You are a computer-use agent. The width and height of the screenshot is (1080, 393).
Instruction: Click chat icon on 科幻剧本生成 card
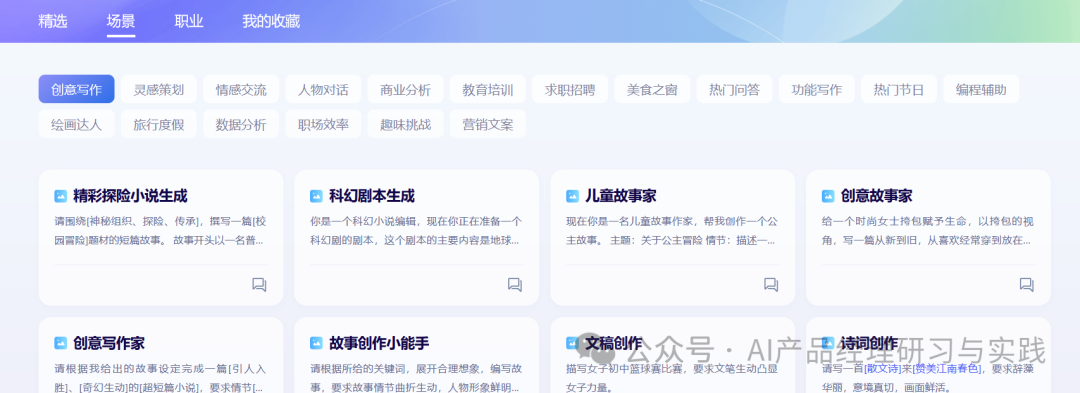pos(515,284)
